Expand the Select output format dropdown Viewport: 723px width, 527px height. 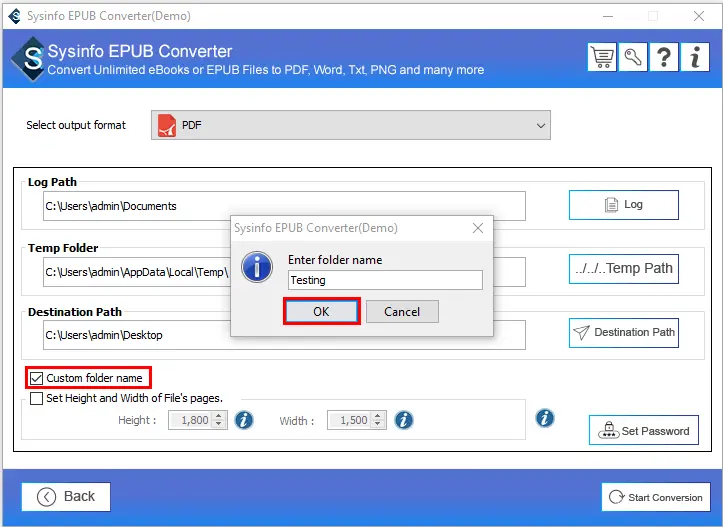pos(351,125)
